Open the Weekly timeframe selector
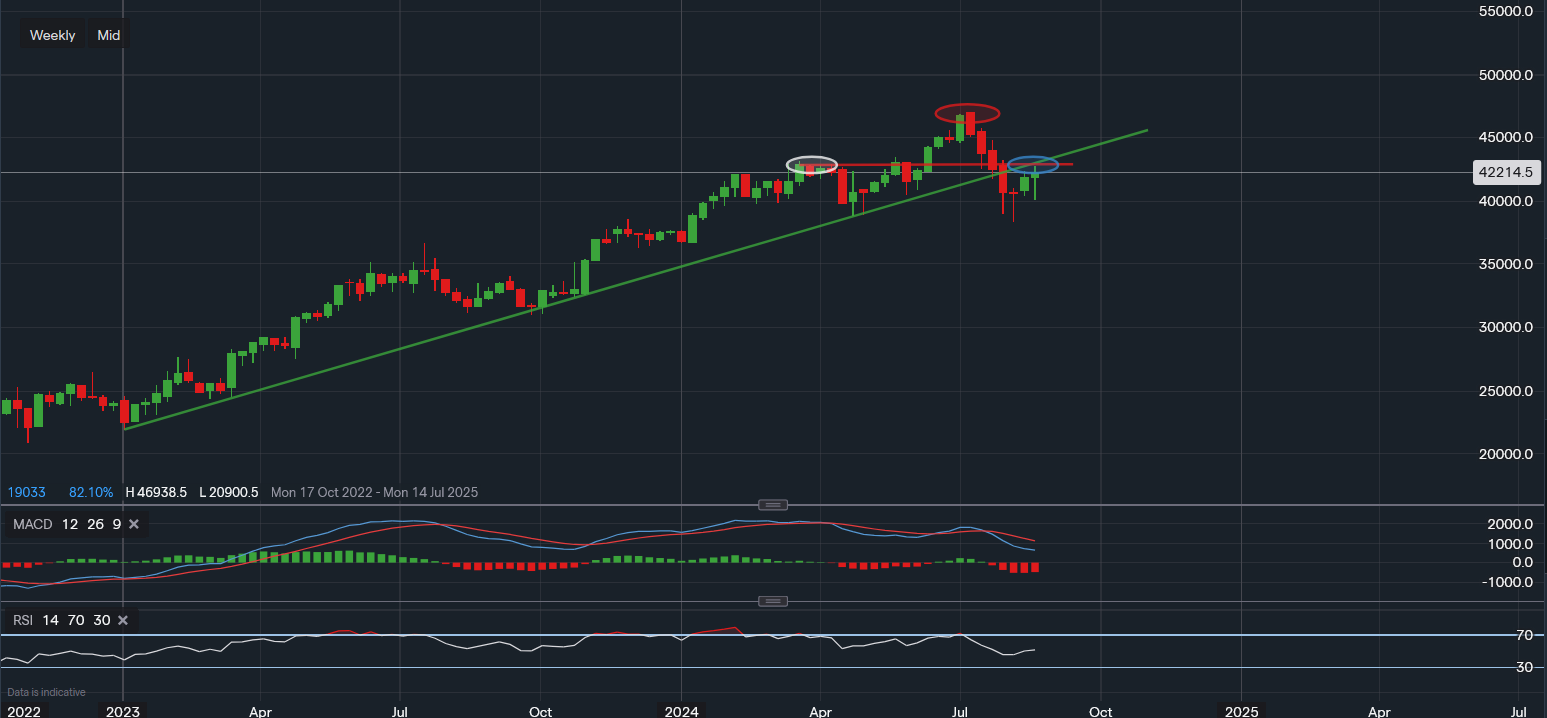Image resolution: width=1547 pixels, height=718 pixels. pos(52,34)
